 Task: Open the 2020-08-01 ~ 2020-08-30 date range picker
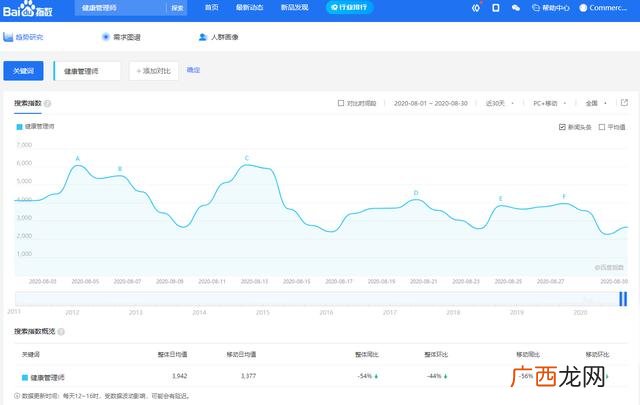tap(431, 103)
